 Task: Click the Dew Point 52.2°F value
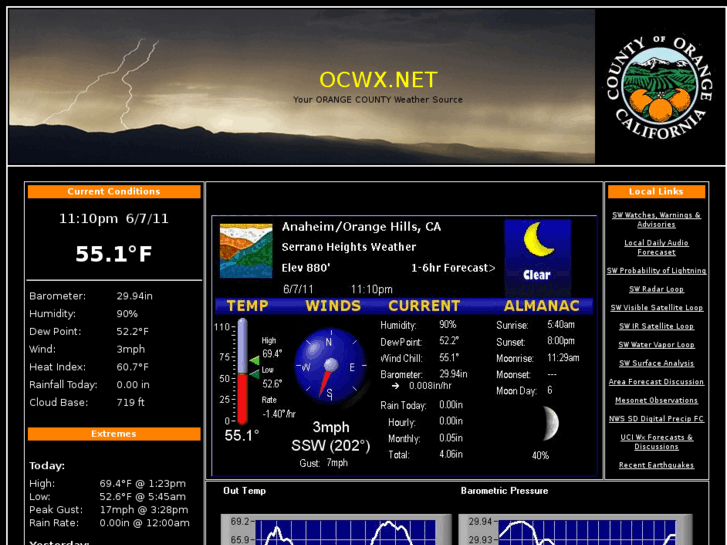(x=133, y=332)
